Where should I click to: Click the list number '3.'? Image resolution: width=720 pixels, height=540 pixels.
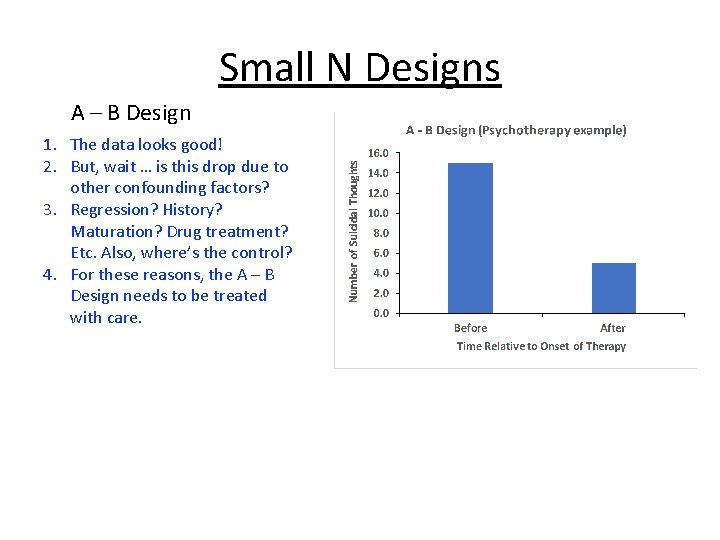50,210
